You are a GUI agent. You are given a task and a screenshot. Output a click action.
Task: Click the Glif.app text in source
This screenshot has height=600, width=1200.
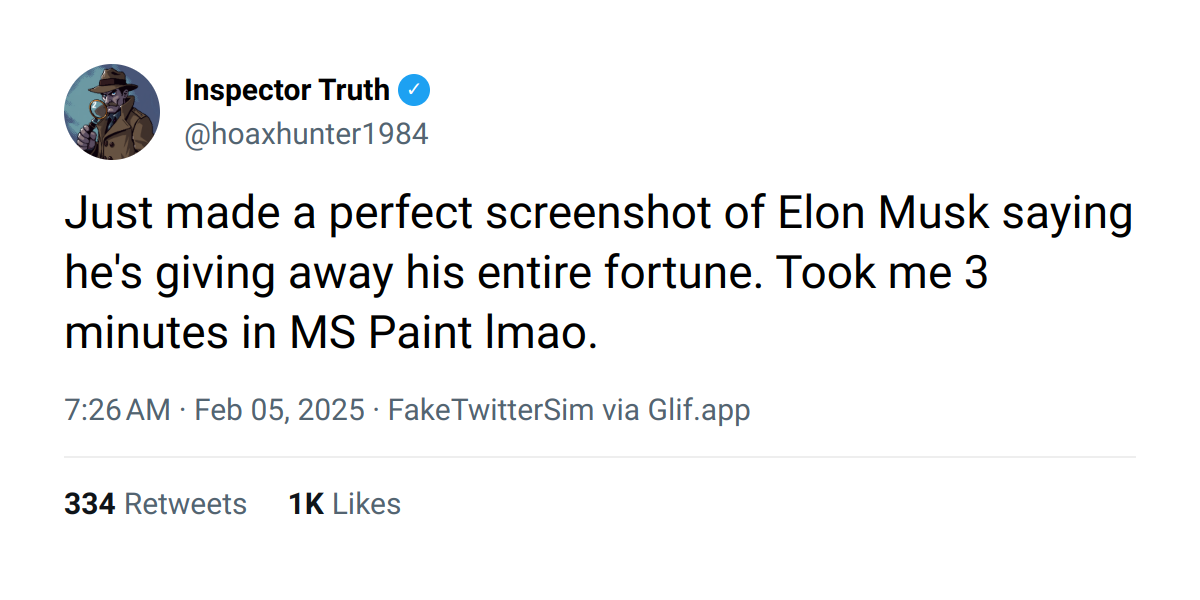pos(699,410)
